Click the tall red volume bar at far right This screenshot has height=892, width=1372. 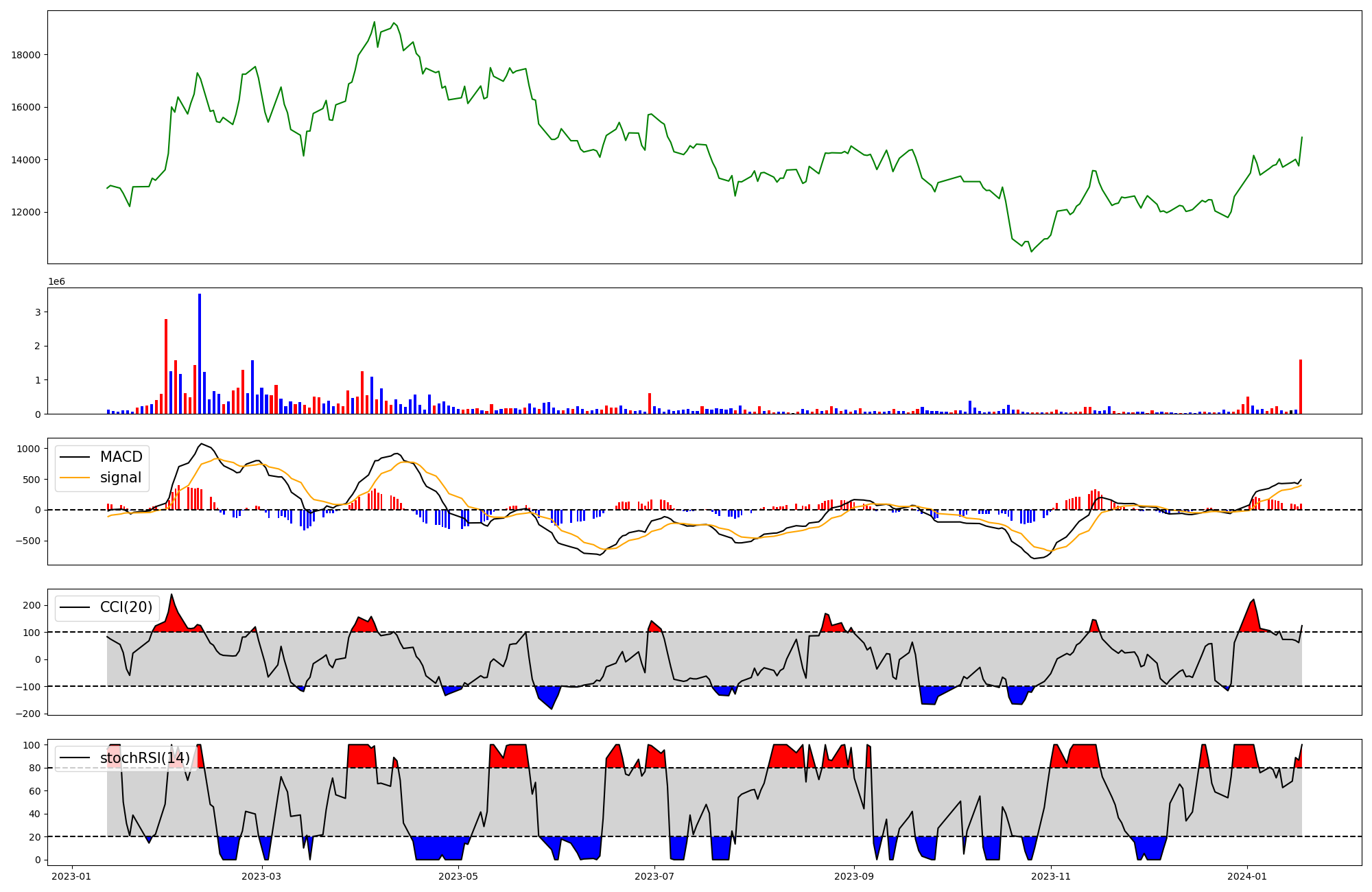1300,386
